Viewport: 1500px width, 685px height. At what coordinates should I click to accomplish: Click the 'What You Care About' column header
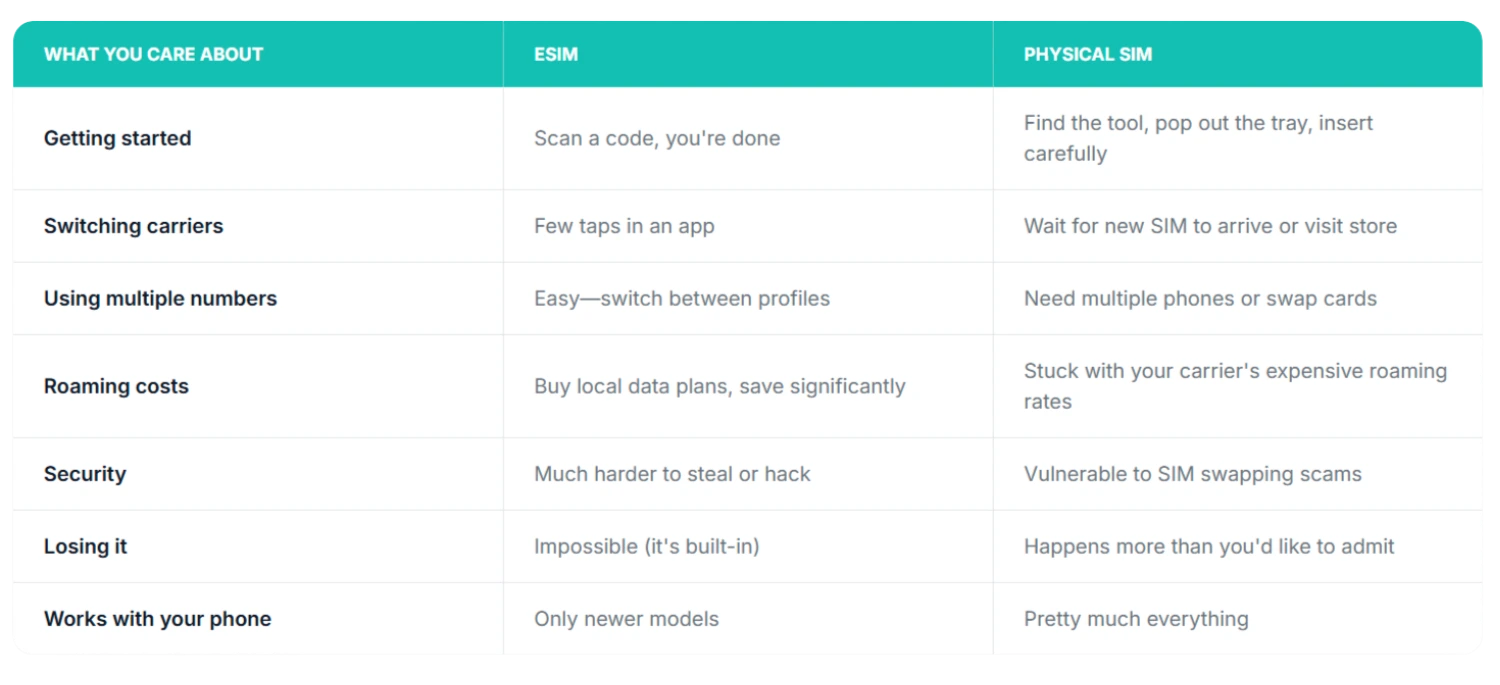point(153,54)
